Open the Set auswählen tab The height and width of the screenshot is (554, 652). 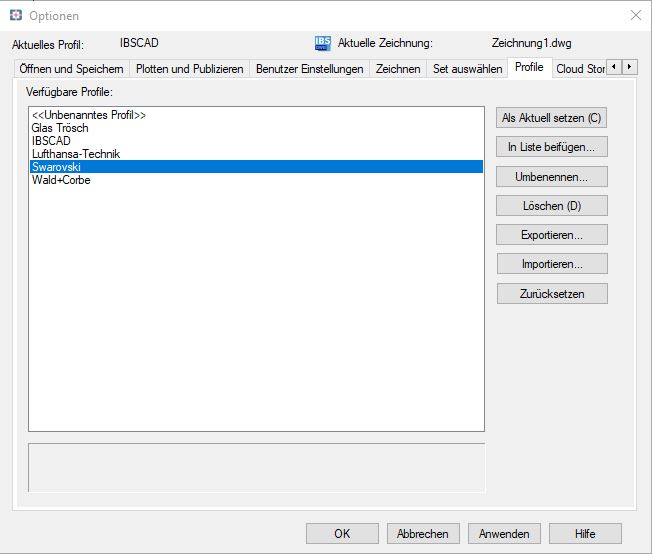tap(467, 69)
